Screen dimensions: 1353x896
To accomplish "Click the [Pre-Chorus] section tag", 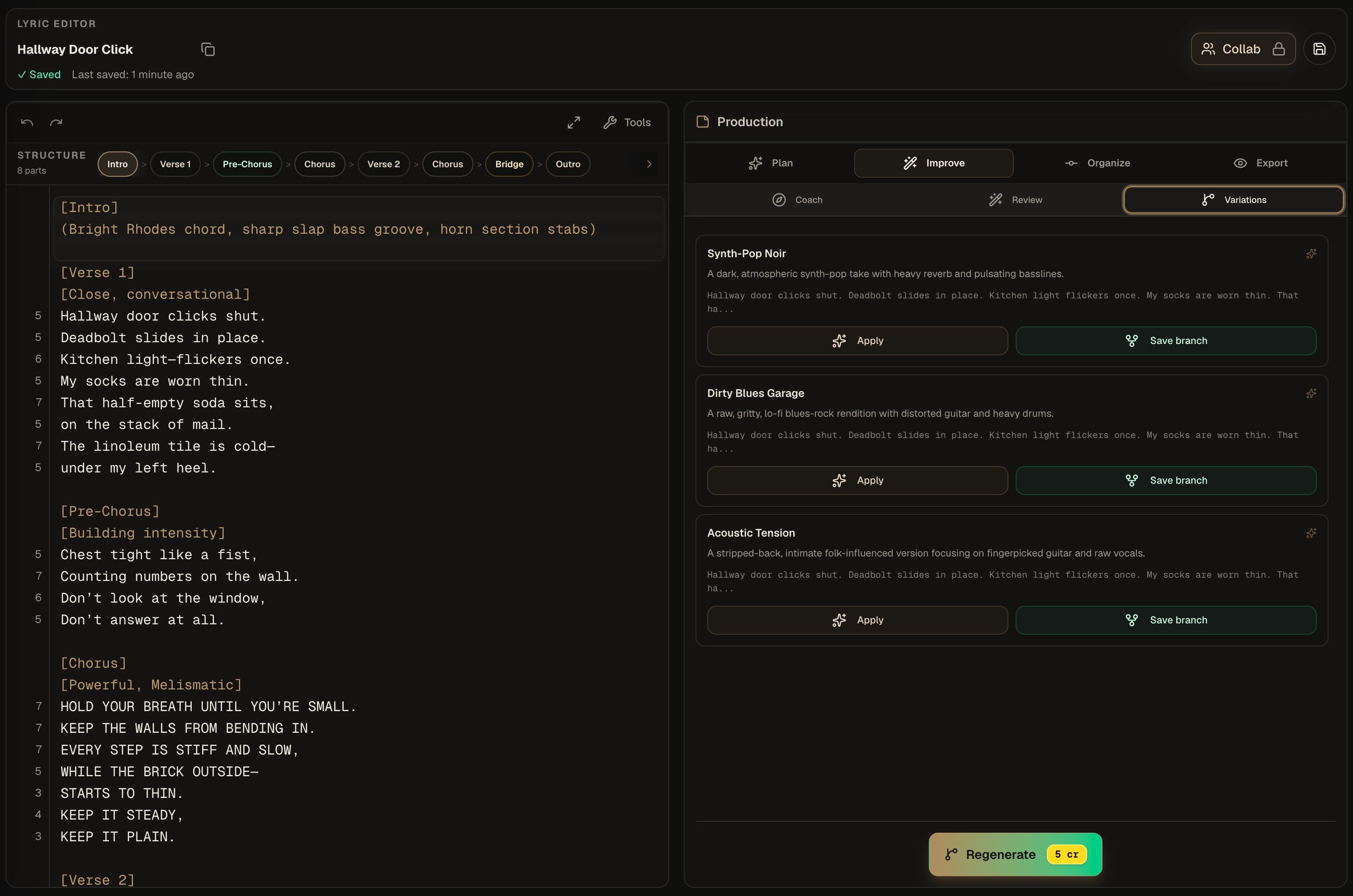I will pyautogui.click(x=110, y=511).
